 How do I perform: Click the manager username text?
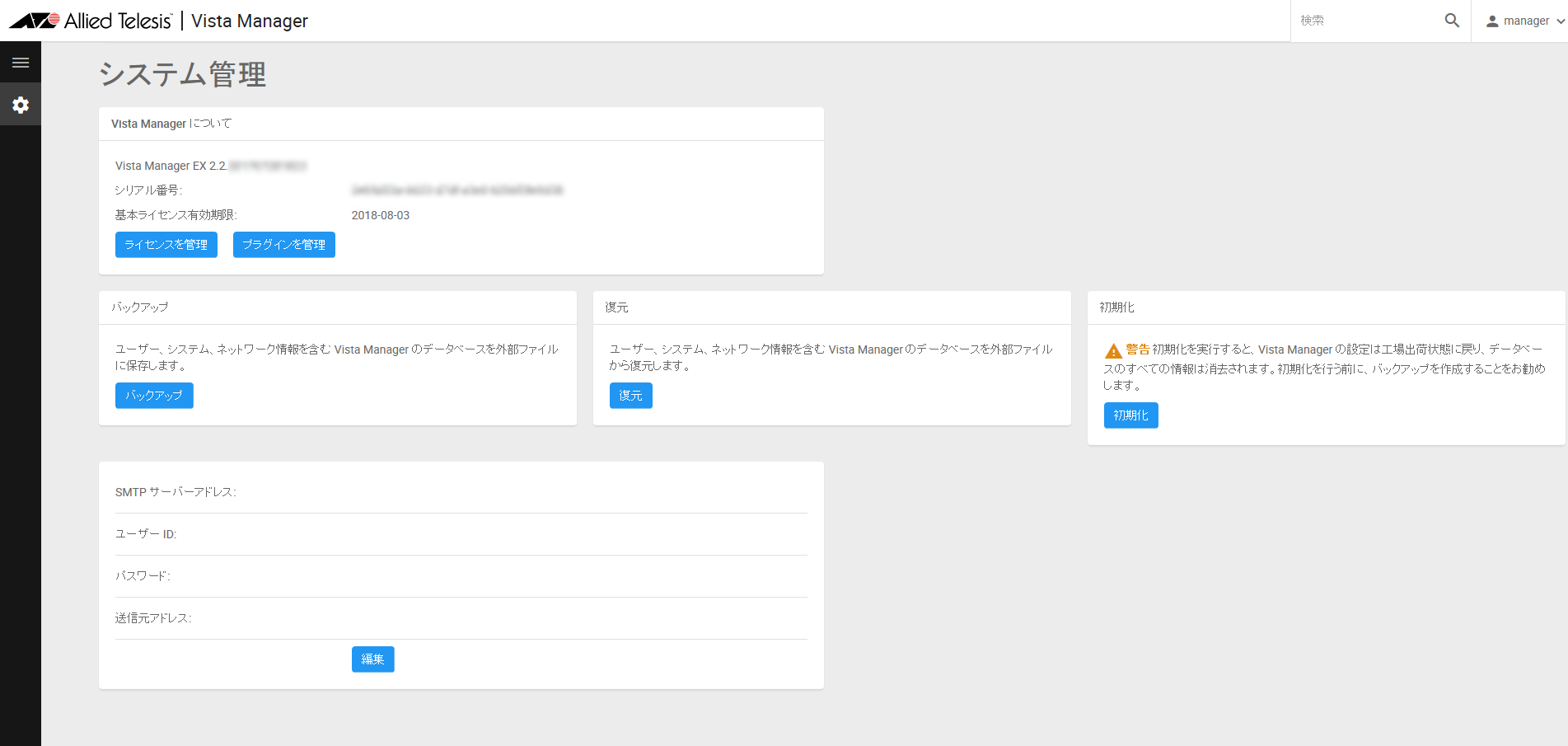[1527, 21]
